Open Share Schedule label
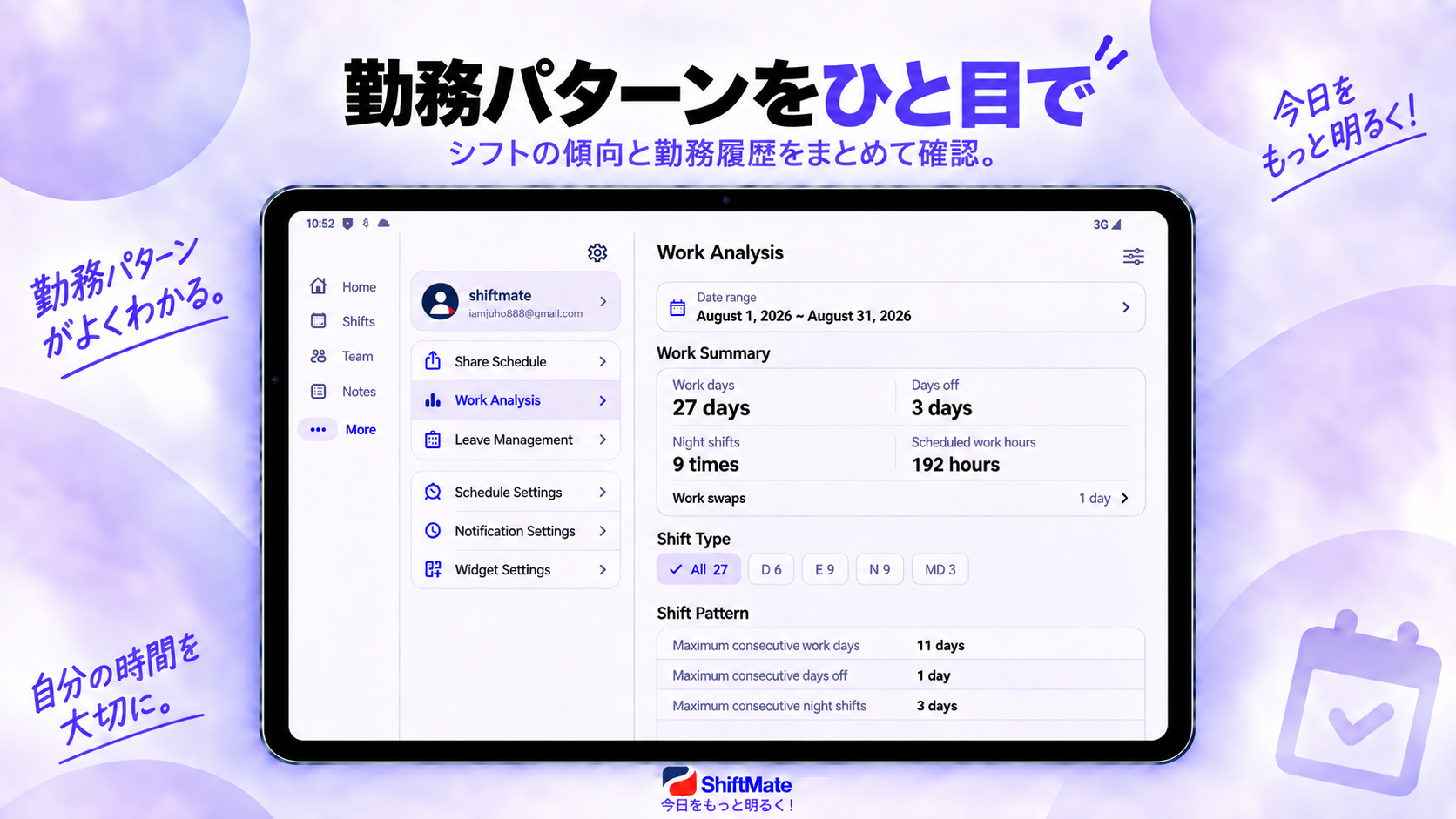The image size is (1456, 819). (501, 361)
